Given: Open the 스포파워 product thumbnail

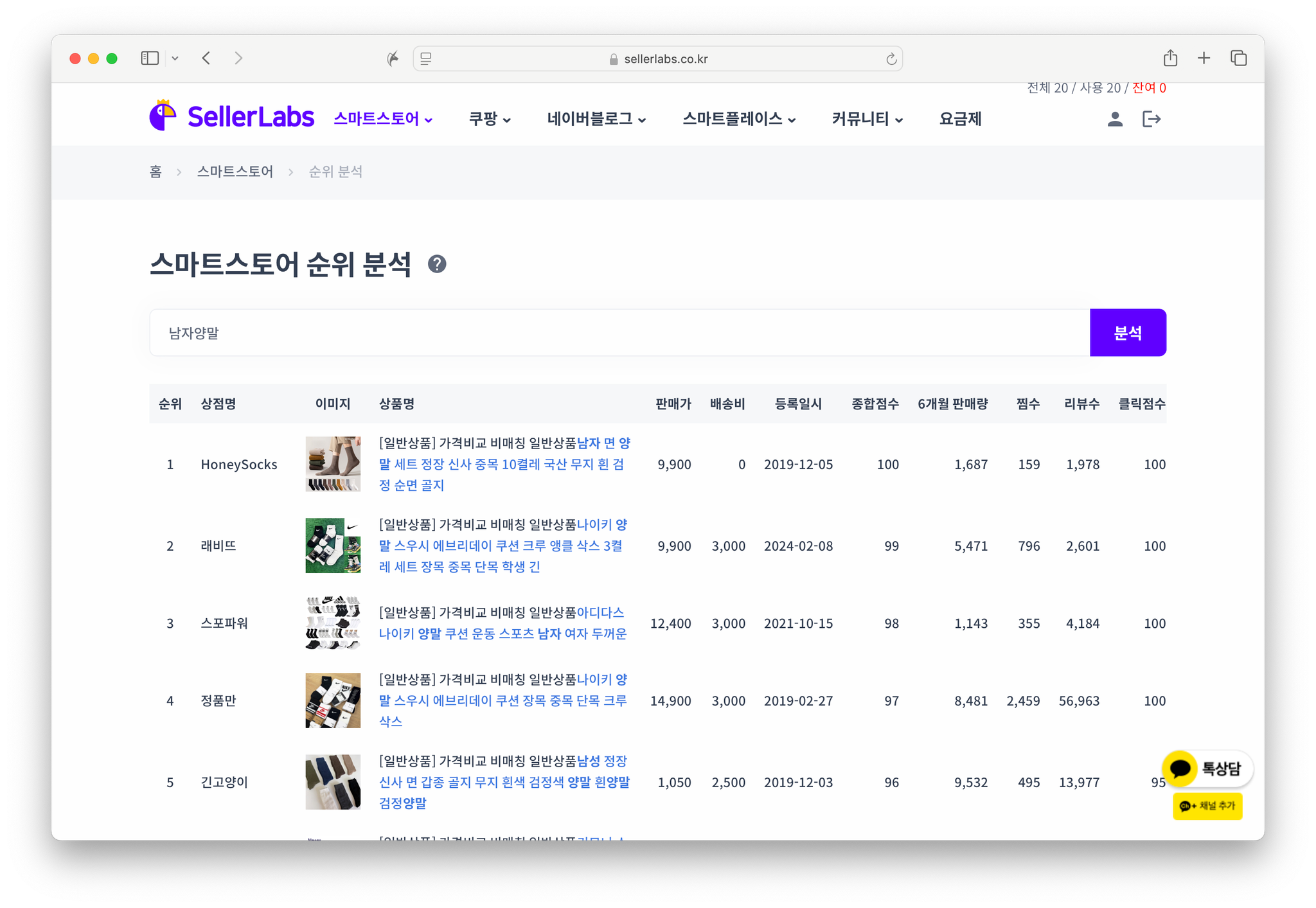Looking at the screenshot, I should pyautogui.click(x=333, y=623).
